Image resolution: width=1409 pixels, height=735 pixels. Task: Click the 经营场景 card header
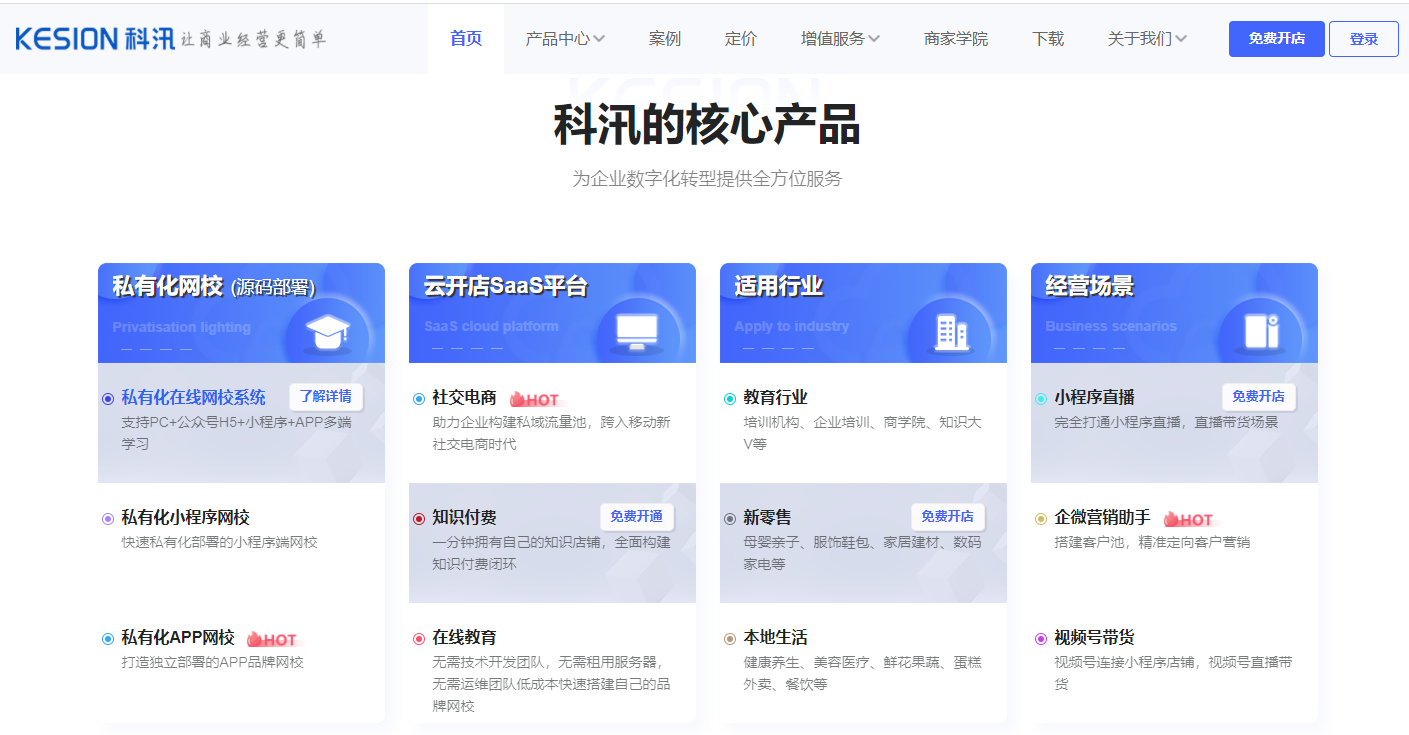pyautogui.click(x=1174, y=313)
